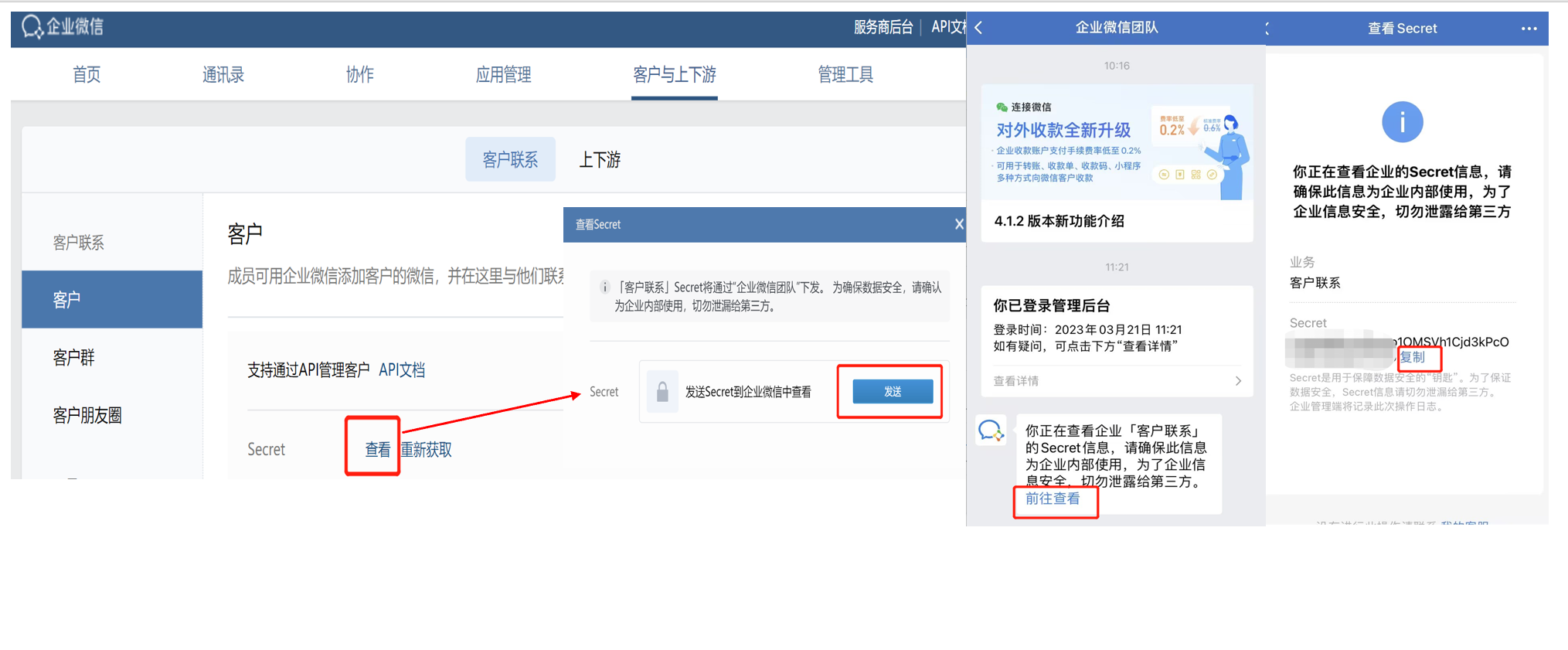The height and width of the screenshot is (650, 1568).
Task: Open the 4.1.2 版本新功能介绍 article
Action: coord(1060,221)
